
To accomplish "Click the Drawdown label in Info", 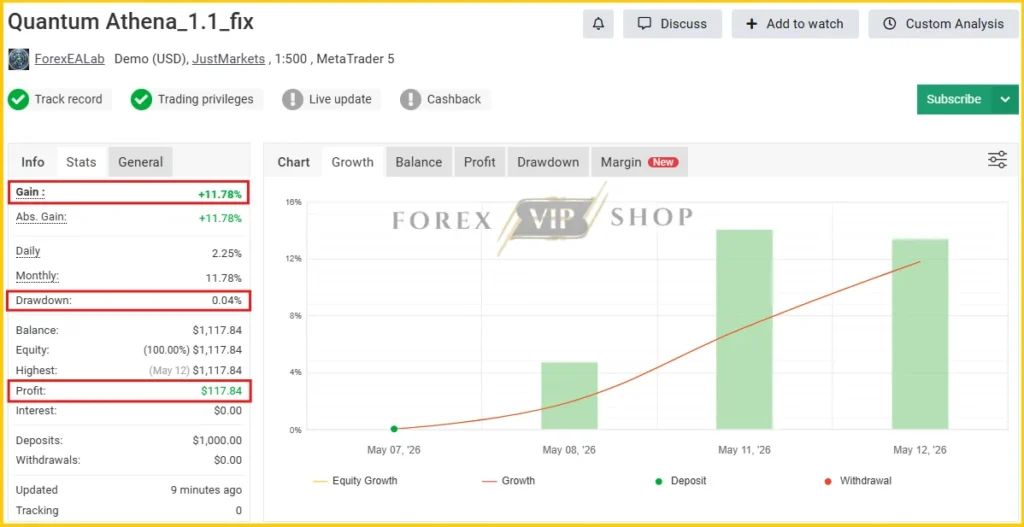I will pyautogui.click(x=44, y=300).
